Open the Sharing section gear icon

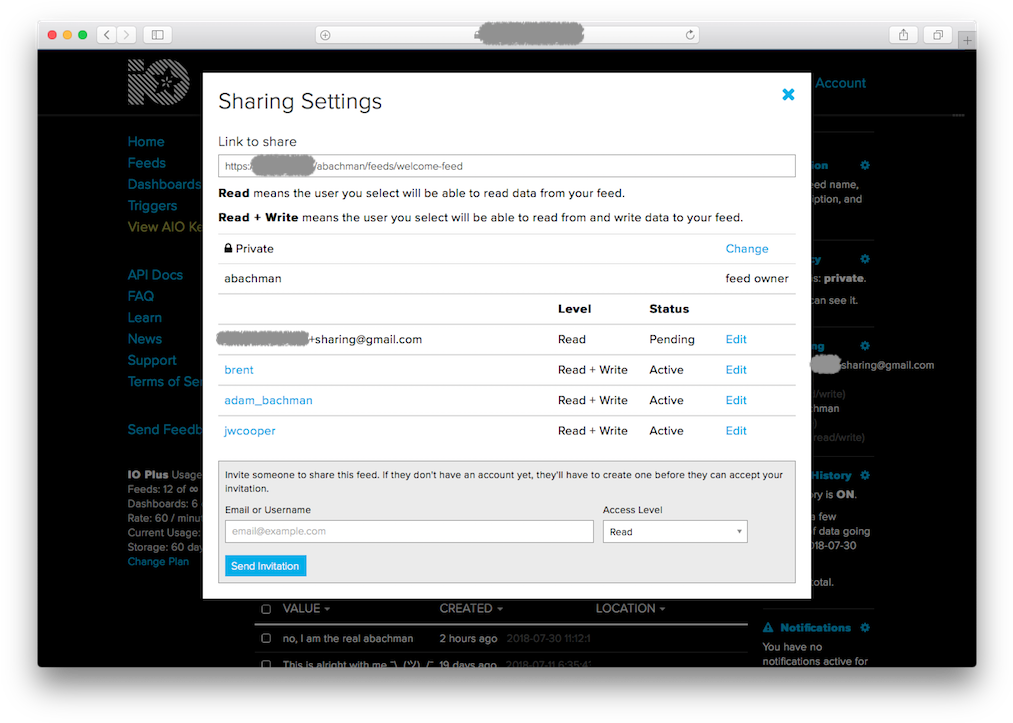tap(865, 346)
